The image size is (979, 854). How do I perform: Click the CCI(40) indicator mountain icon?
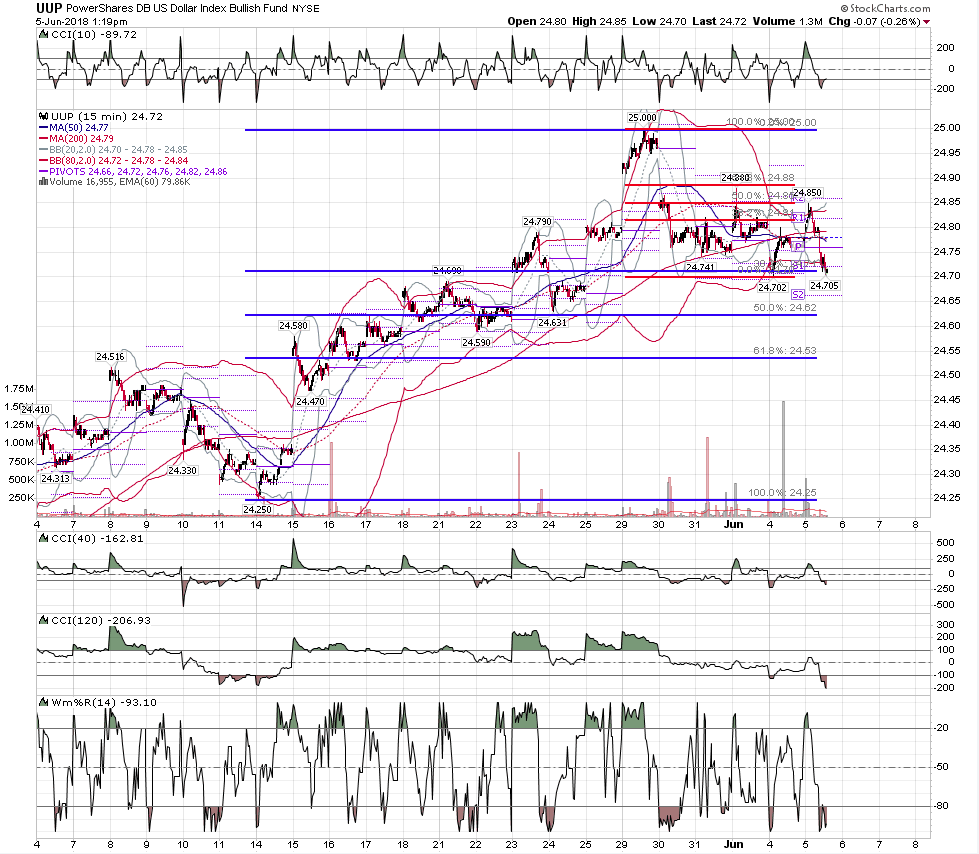43,539
